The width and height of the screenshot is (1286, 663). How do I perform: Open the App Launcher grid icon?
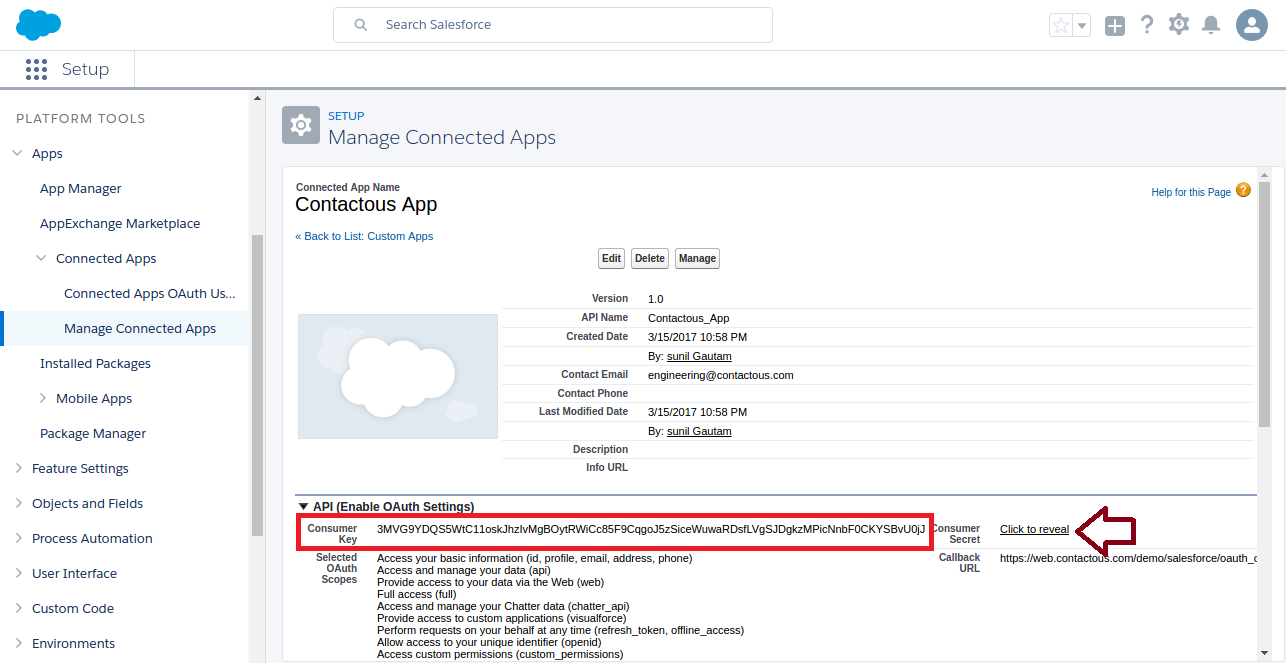(x=36, y=69)
